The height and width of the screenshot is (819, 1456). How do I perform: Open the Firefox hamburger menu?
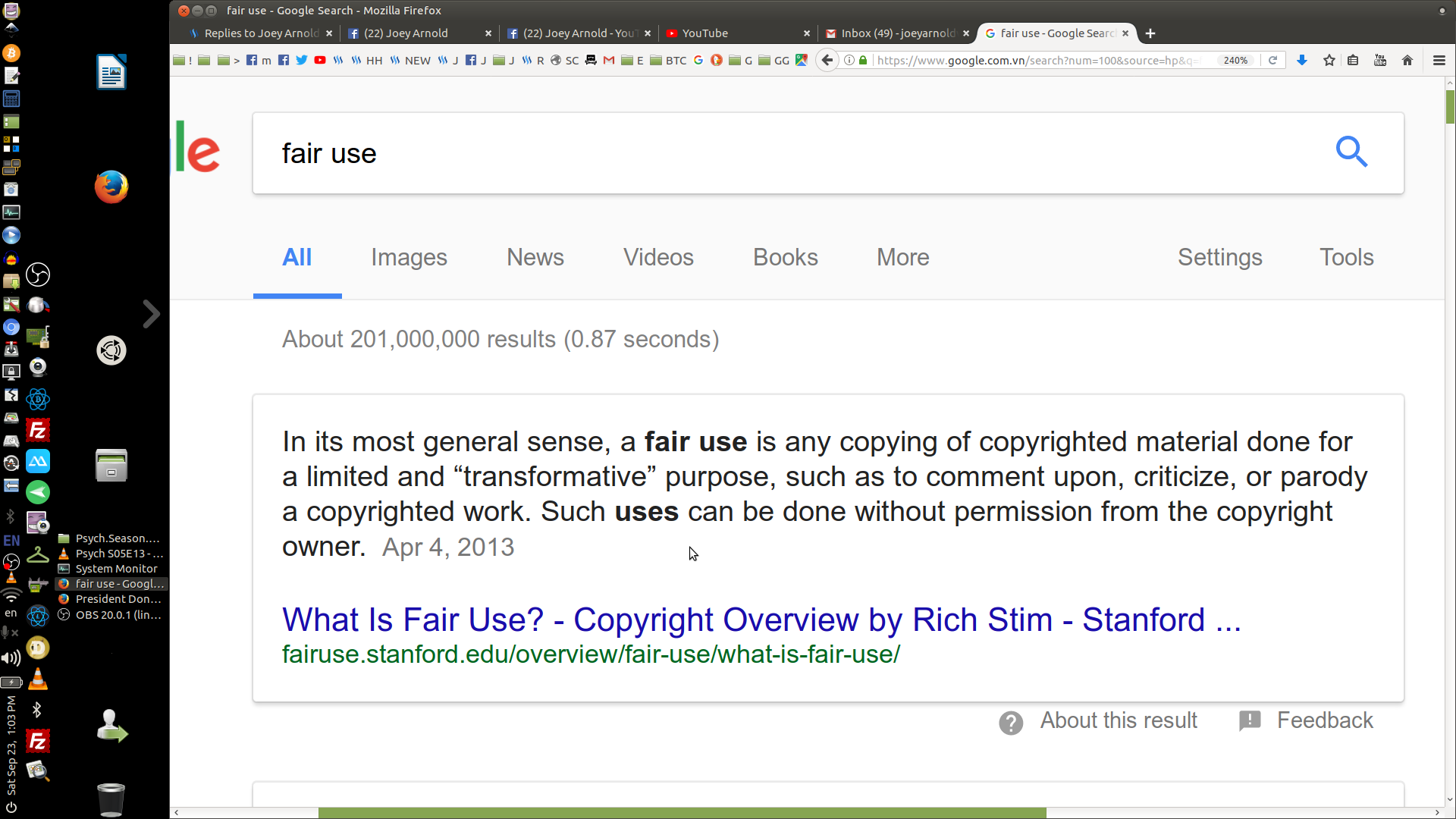(1439, 61)
